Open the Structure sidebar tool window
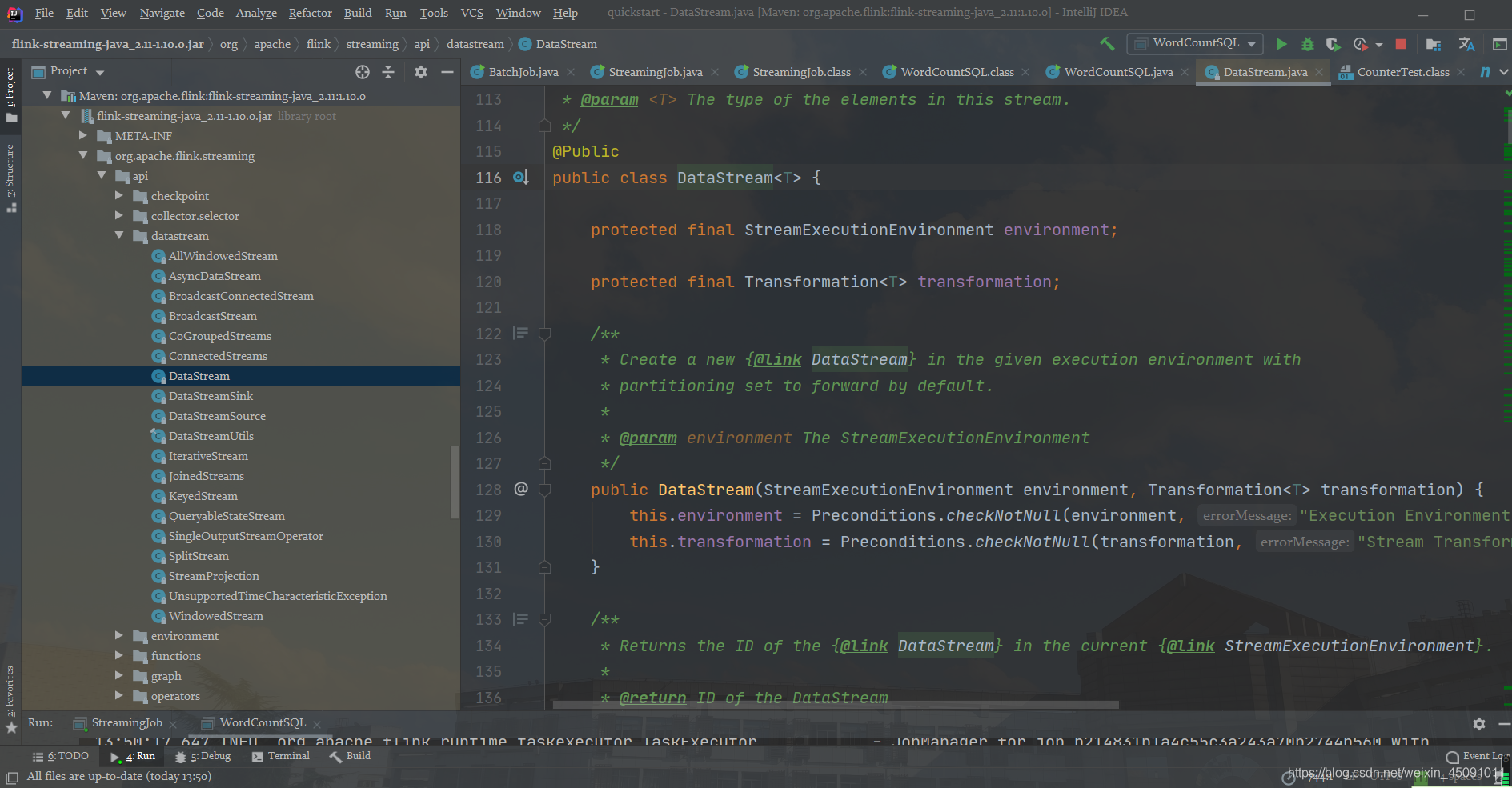The width and height of the screenshot is (1512, 788). tap(10, 178)
